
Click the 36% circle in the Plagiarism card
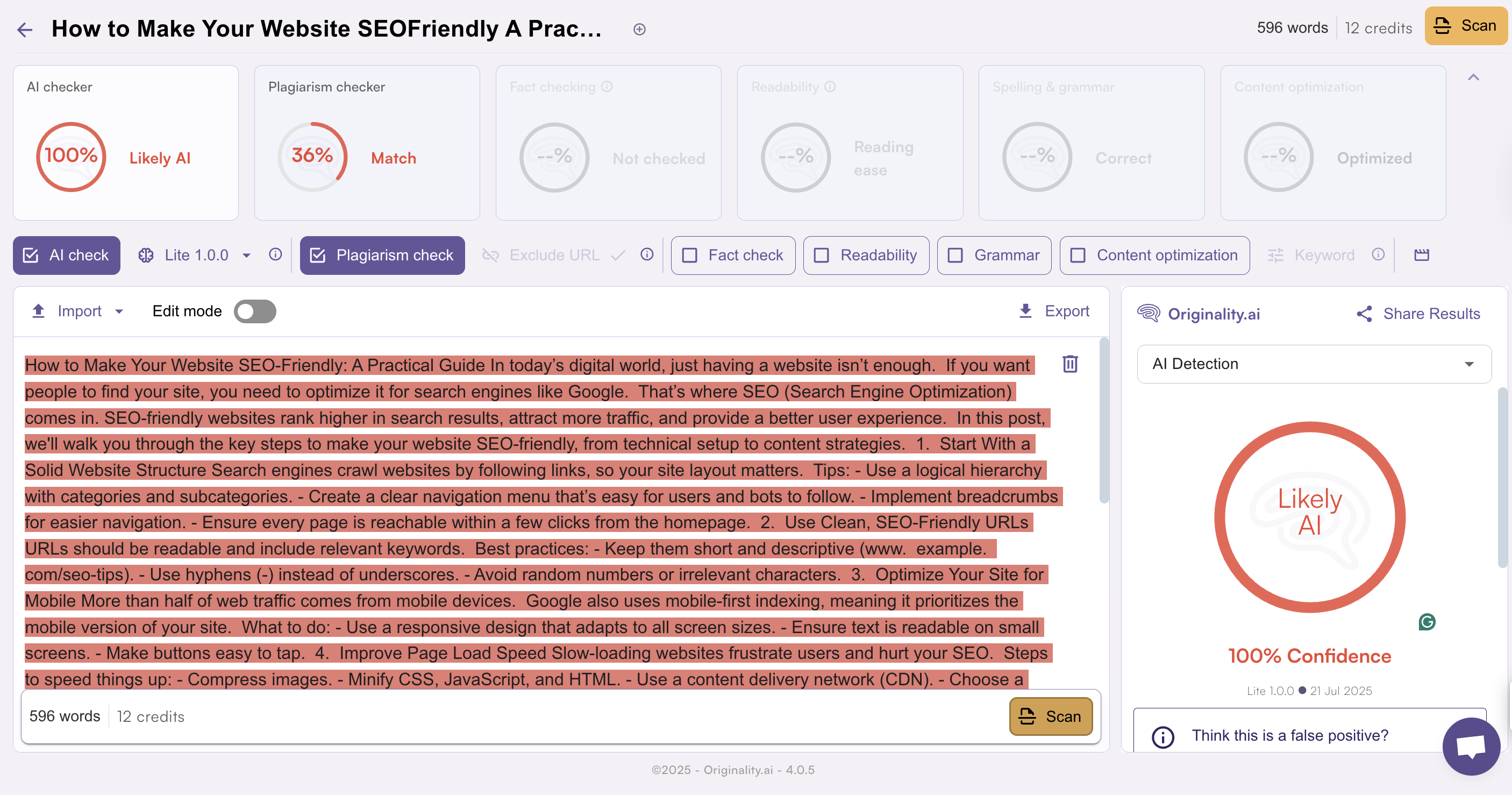(312, 157)
